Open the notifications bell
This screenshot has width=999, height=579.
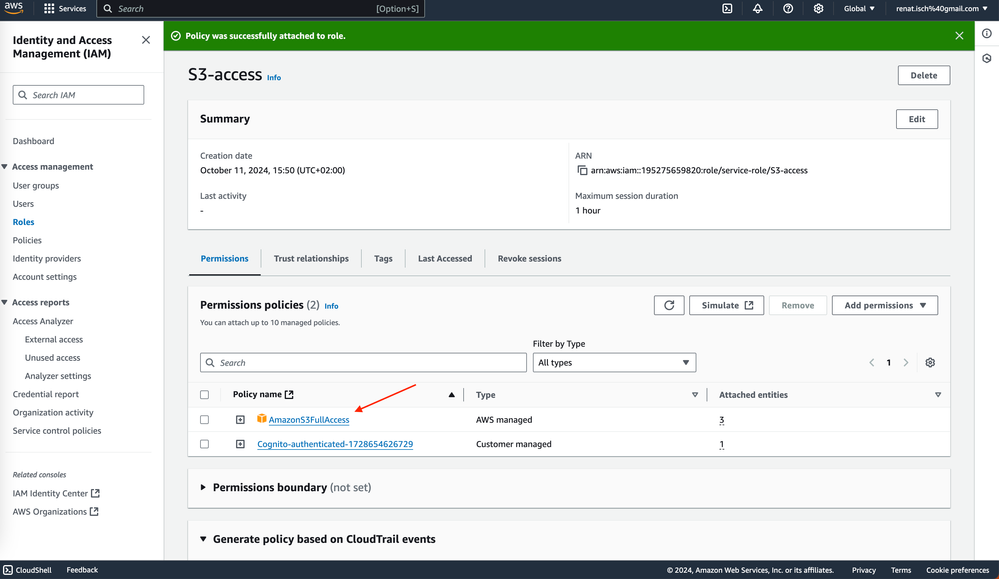click(x=758, y=8)
